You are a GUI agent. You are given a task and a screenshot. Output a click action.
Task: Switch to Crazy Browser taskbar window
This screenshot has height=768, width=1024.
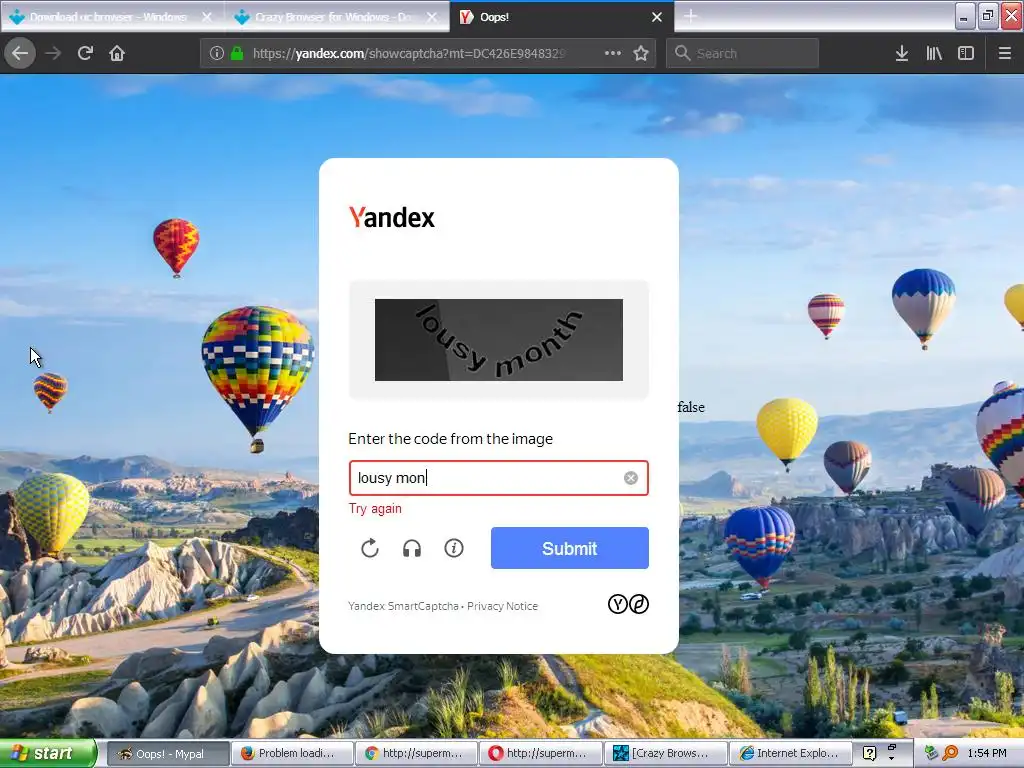coord(665,754)
